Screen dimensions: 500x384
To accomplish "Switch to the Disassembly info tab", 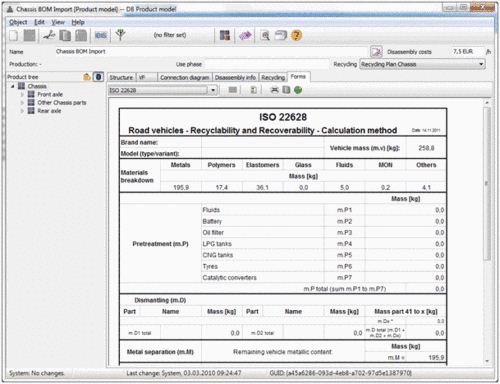I will tap(235, 78).
